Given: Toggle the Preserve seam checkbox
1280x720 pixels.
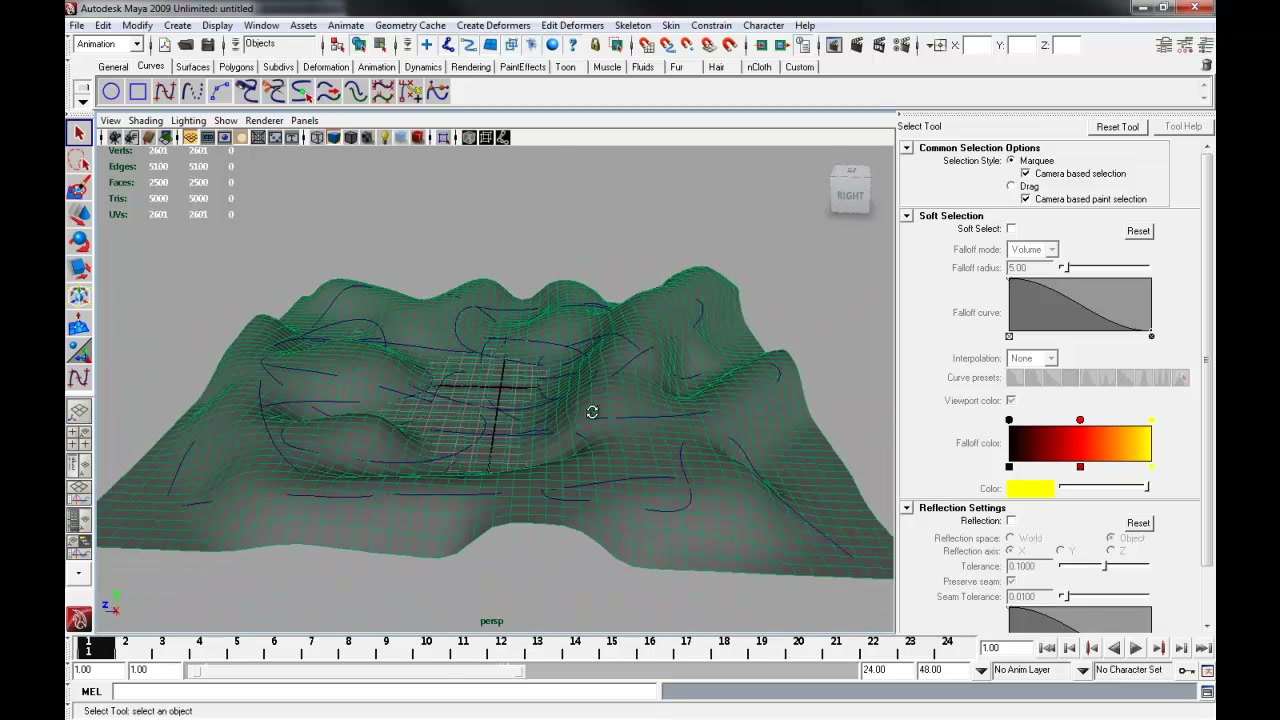Looking at the screenshot, I should tap(1011, 581).
